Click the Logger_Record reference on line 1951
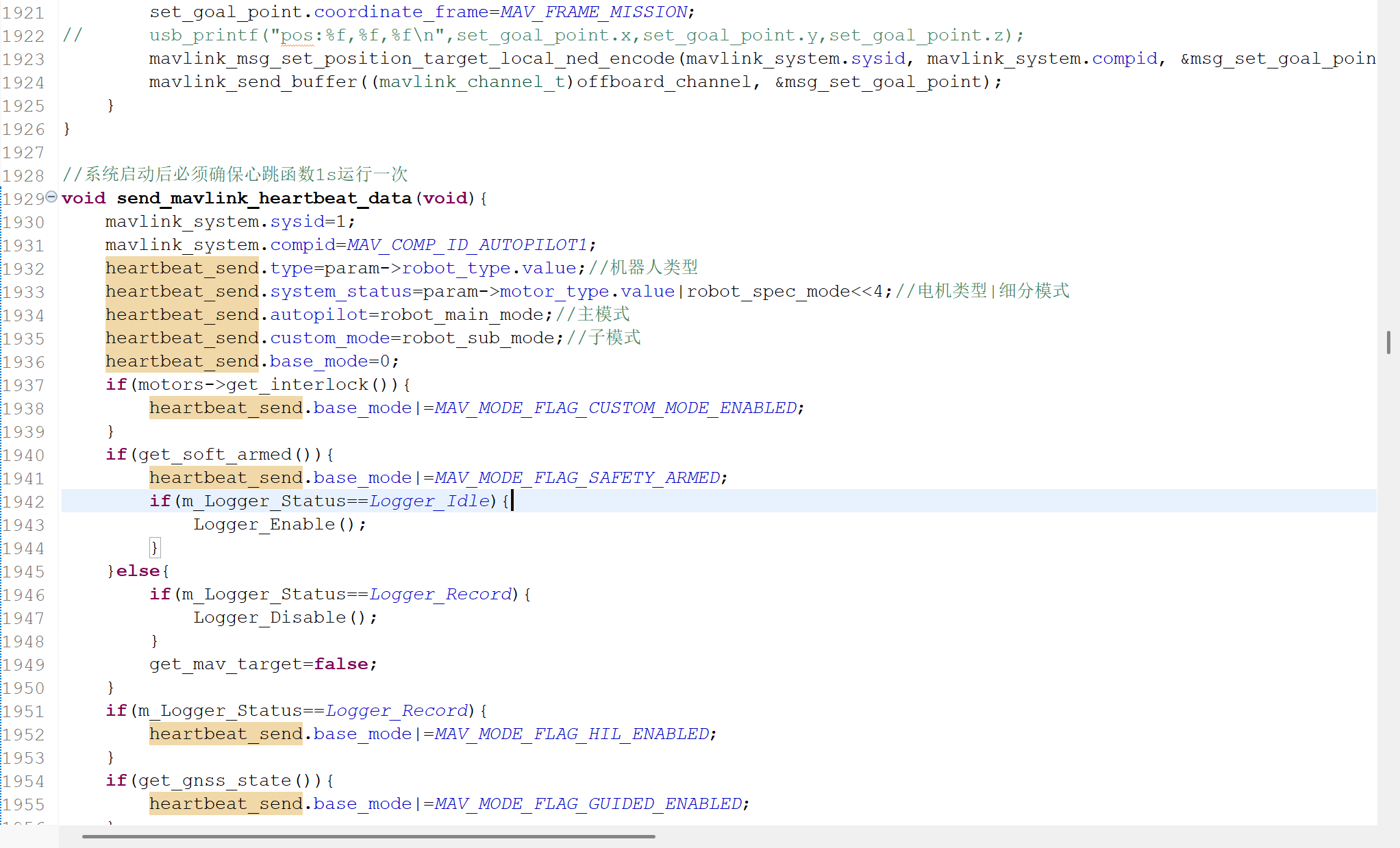Viewport: 1400px width, 848px height. [397, 710]
